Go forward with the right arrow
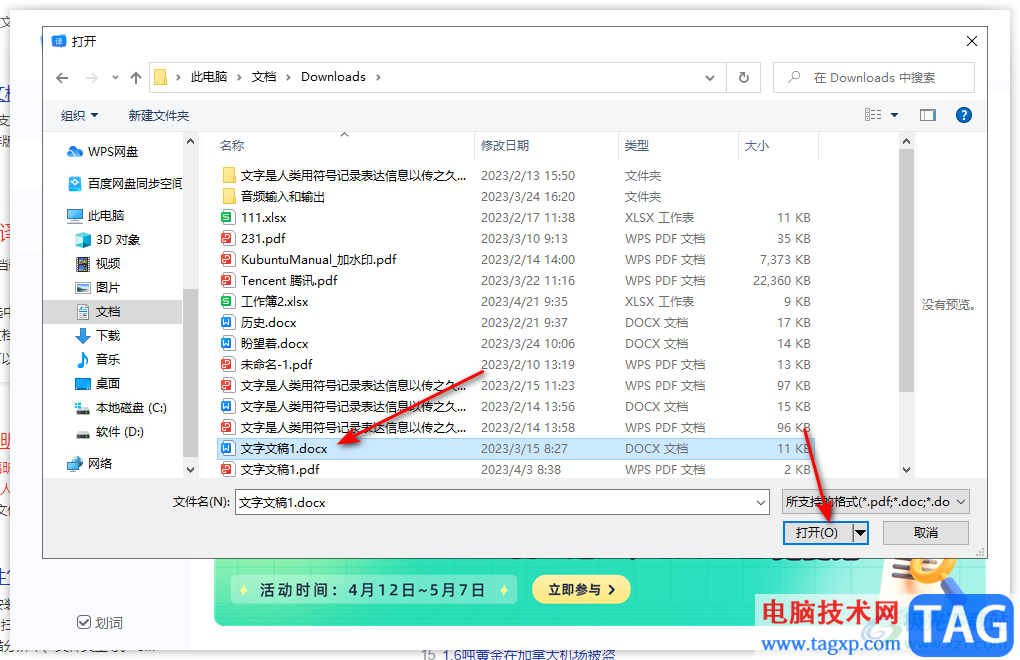Viewport: 1020px width, 660px height. (x=92, y=78)
